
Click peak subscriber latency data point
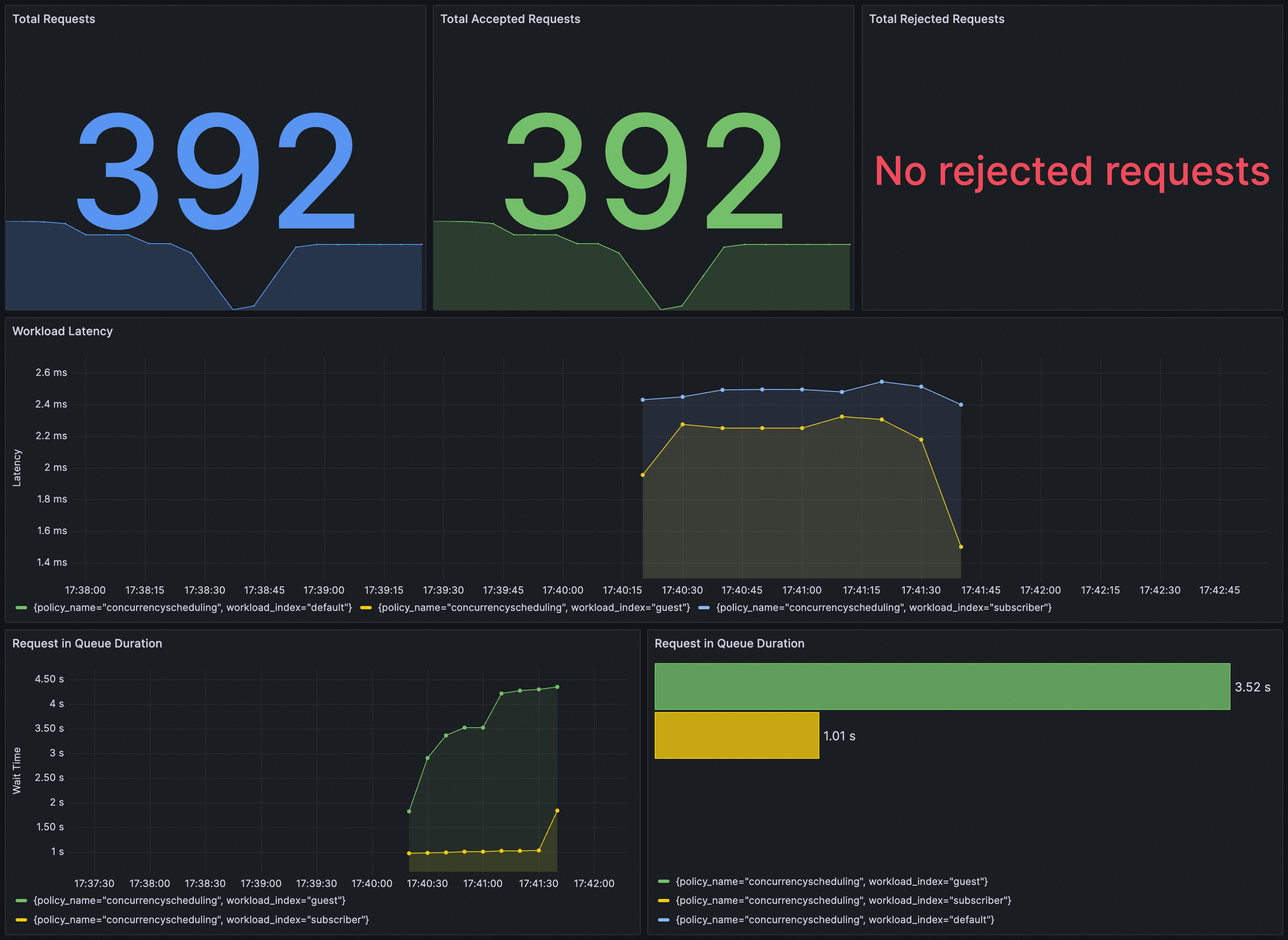point(881,382)
